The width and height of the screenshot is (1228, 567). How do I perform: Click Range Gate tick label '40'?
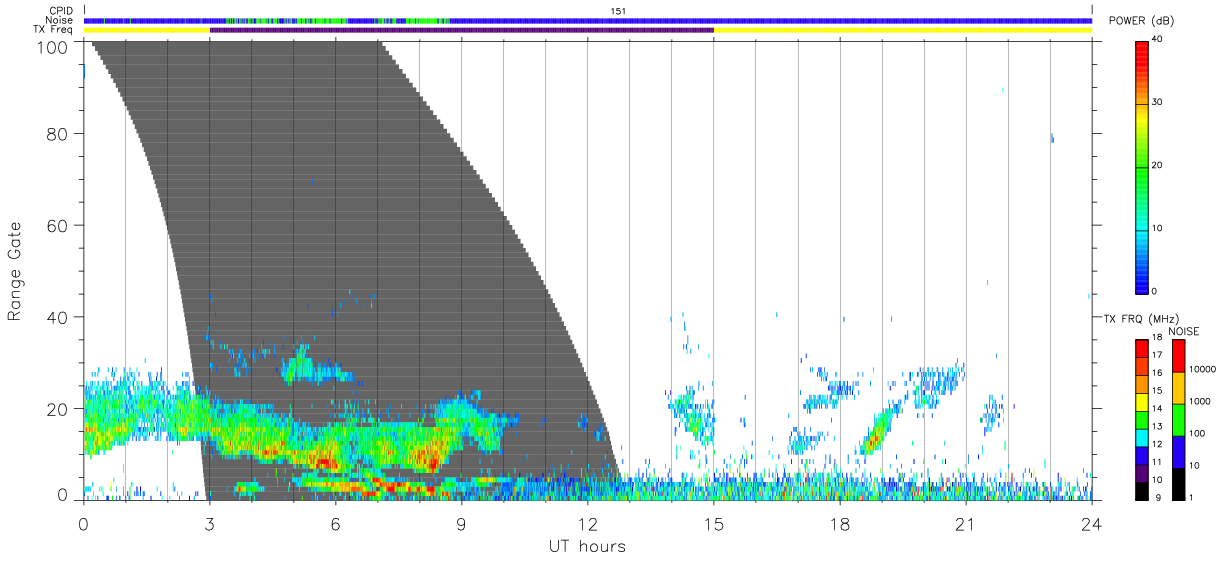pos(59,318)
